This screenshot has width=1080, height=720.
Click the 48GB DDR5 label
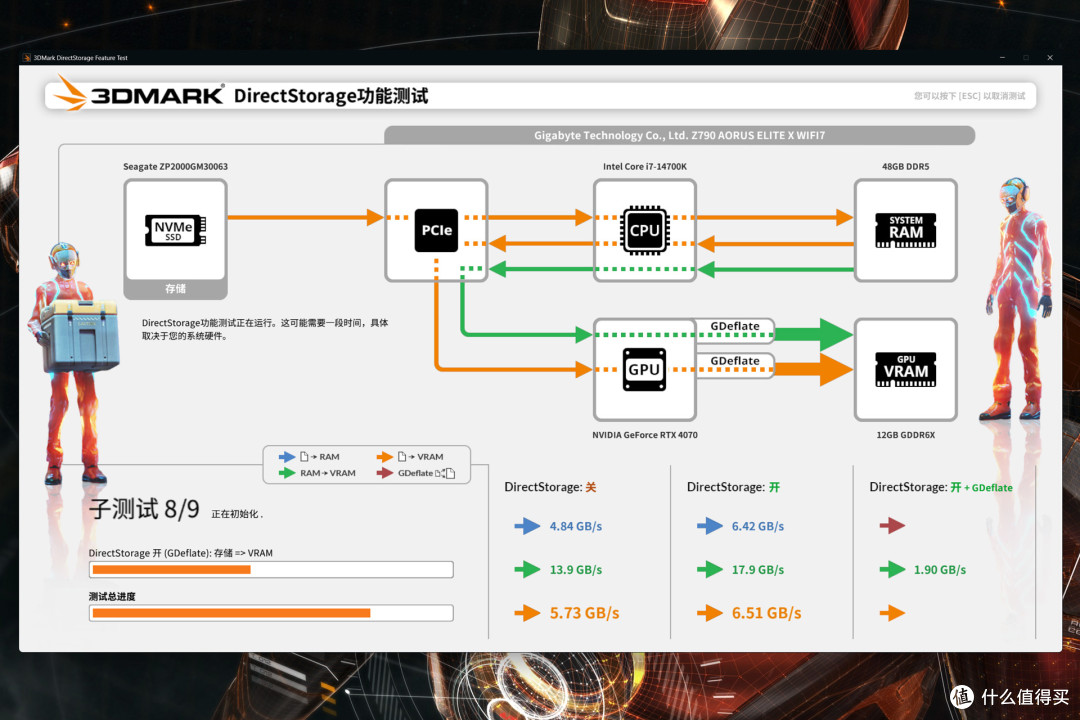click(905, 167)
